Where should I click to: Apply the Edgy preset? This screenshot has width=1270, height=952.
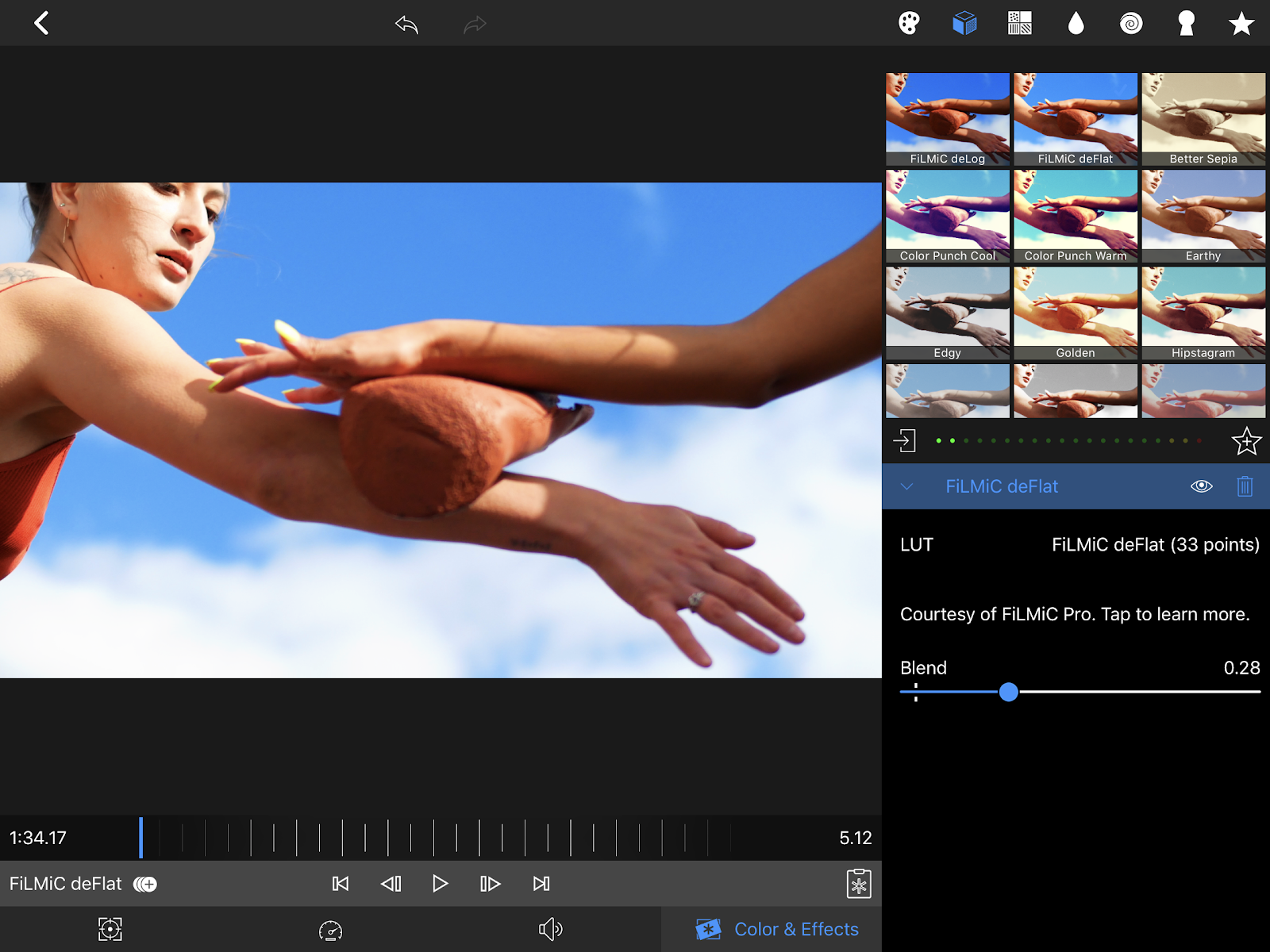coord(948,313)
